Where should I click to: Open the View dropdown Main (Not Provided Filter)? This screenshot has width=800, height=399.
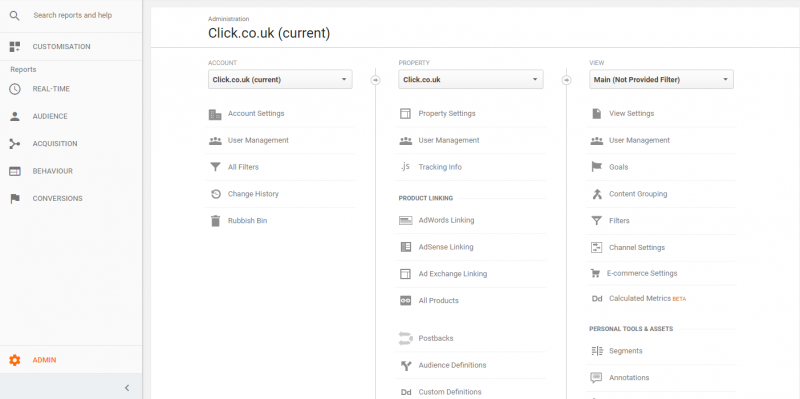tap(661, 80)
